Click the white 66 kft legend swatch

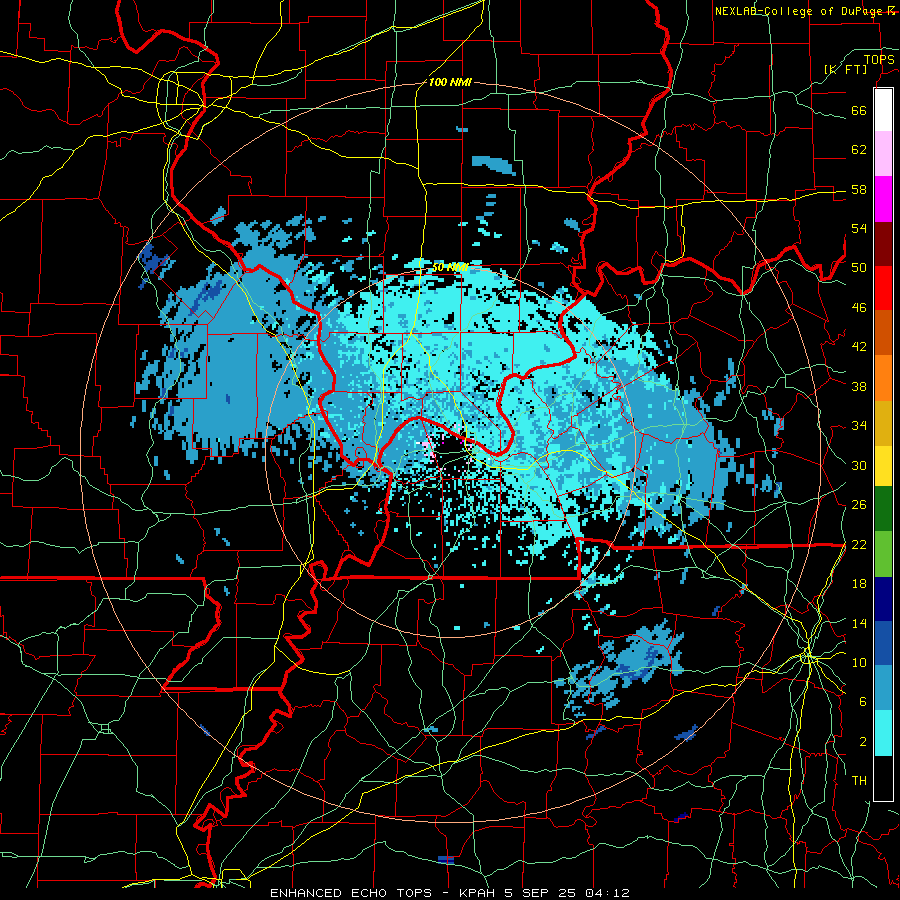pos(883,110)
